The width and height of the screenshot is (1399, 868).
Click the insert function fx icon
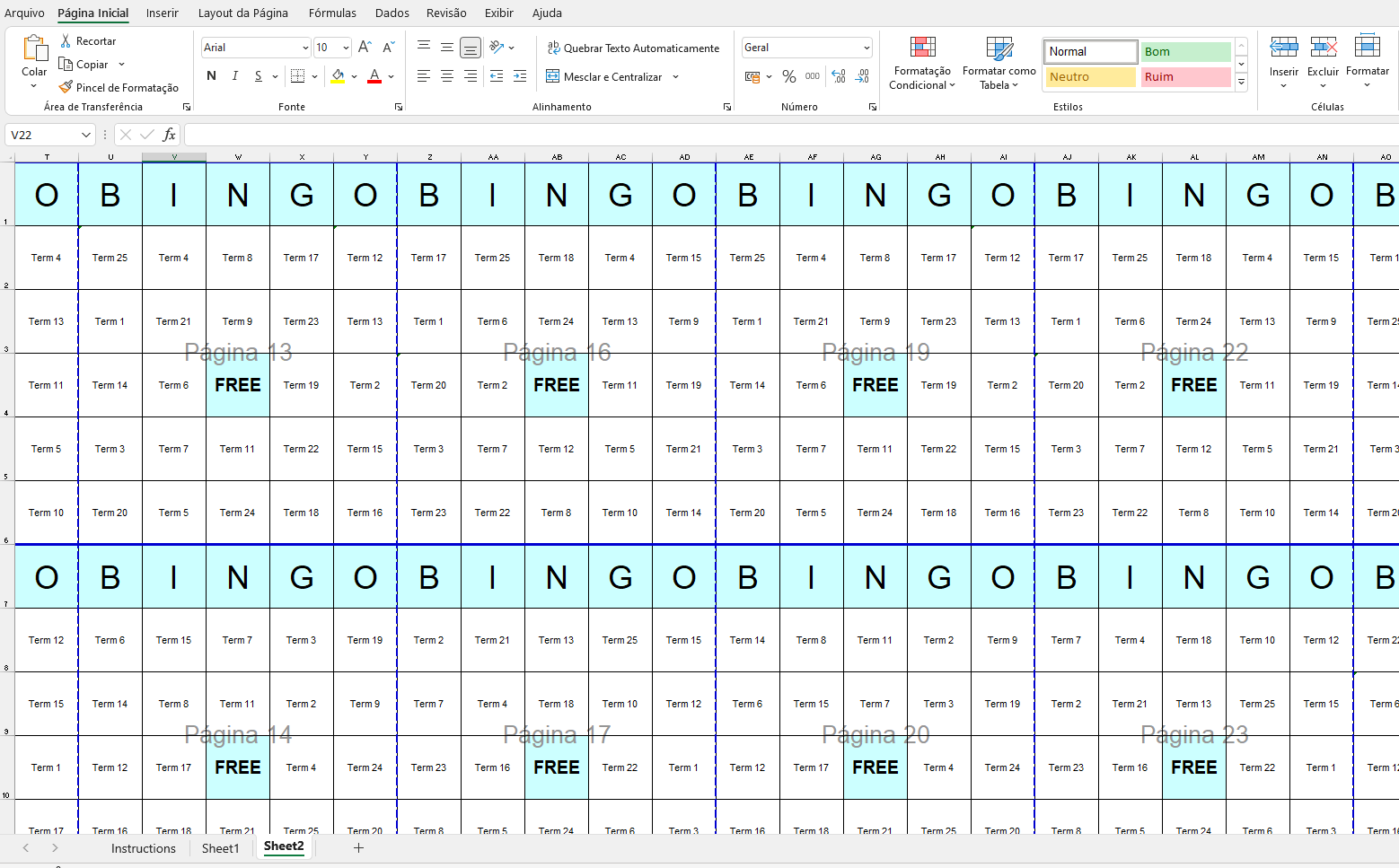pyautogui.click(x=169, y=135)
